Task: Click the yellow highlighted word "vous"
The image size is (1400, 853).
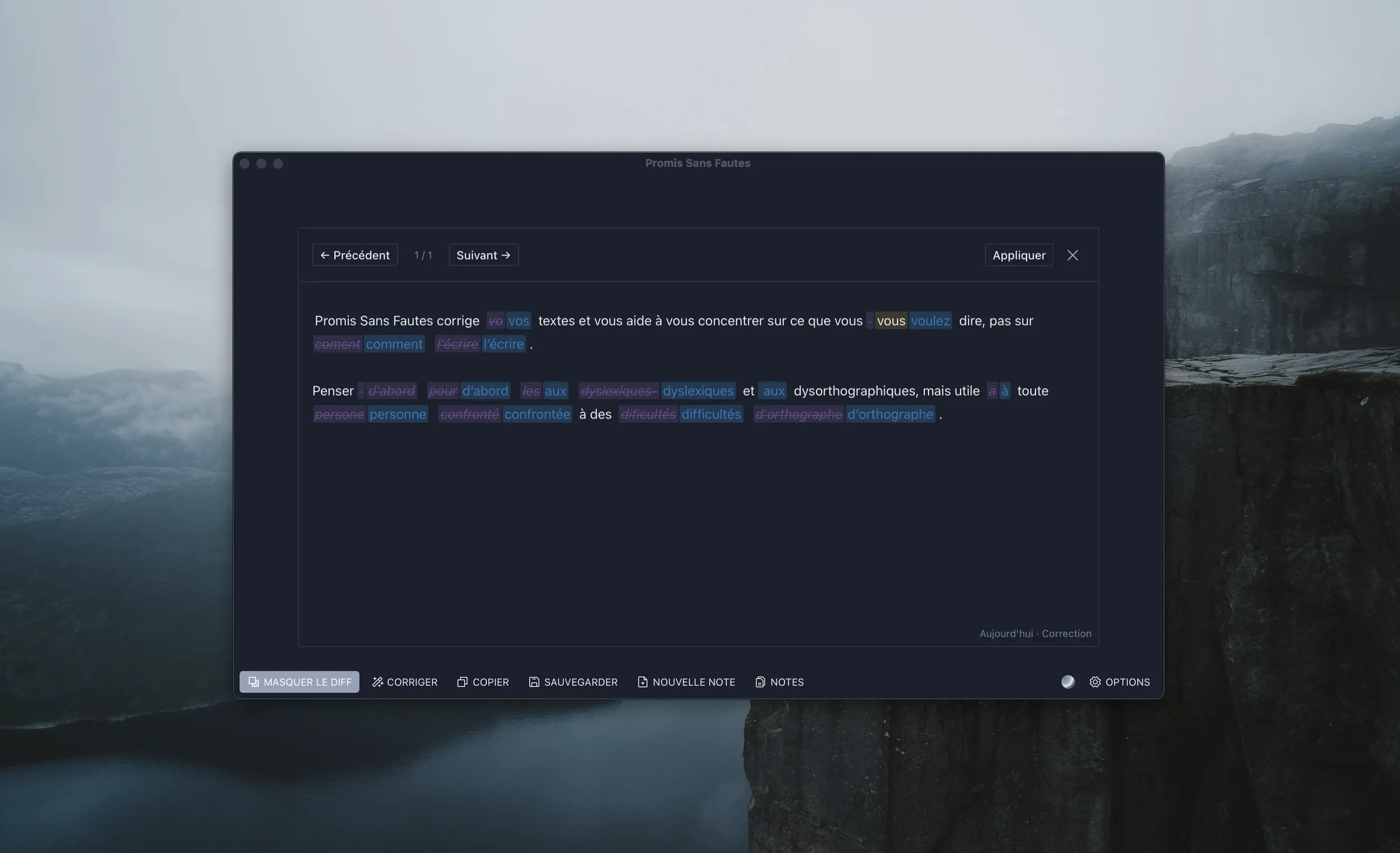Action: (890, 321)
